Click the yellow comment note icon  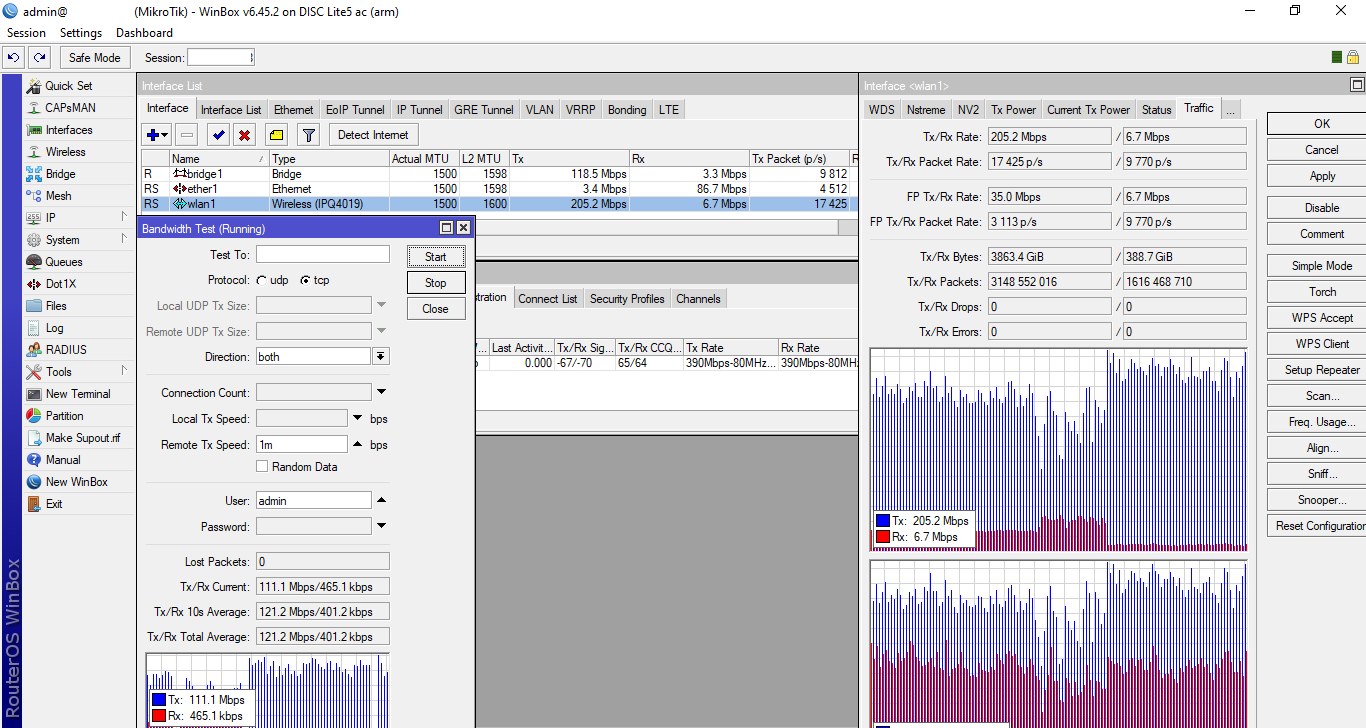tap(277, 135)
